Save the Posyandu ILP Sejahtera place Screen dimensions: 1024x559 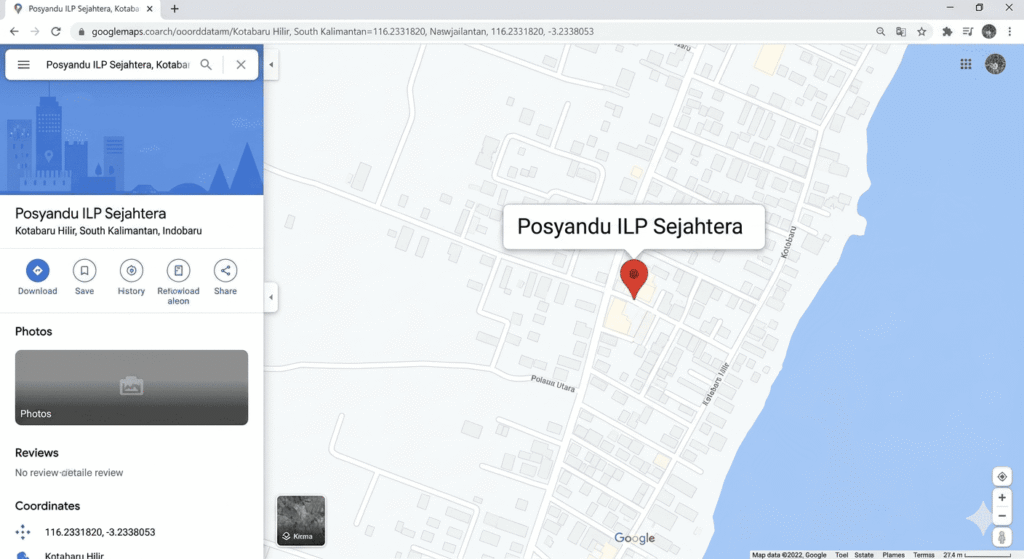(x=84, y=270)
